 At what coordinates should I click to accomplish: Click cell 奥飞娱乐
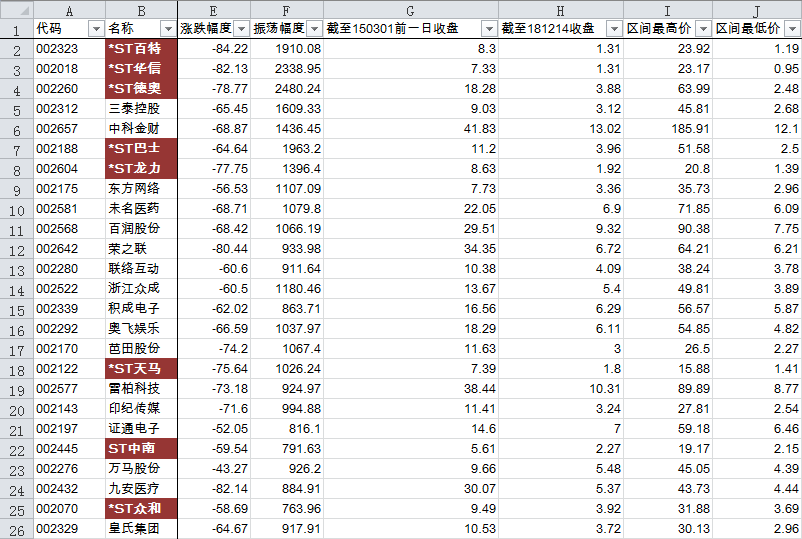click(142, 329)
